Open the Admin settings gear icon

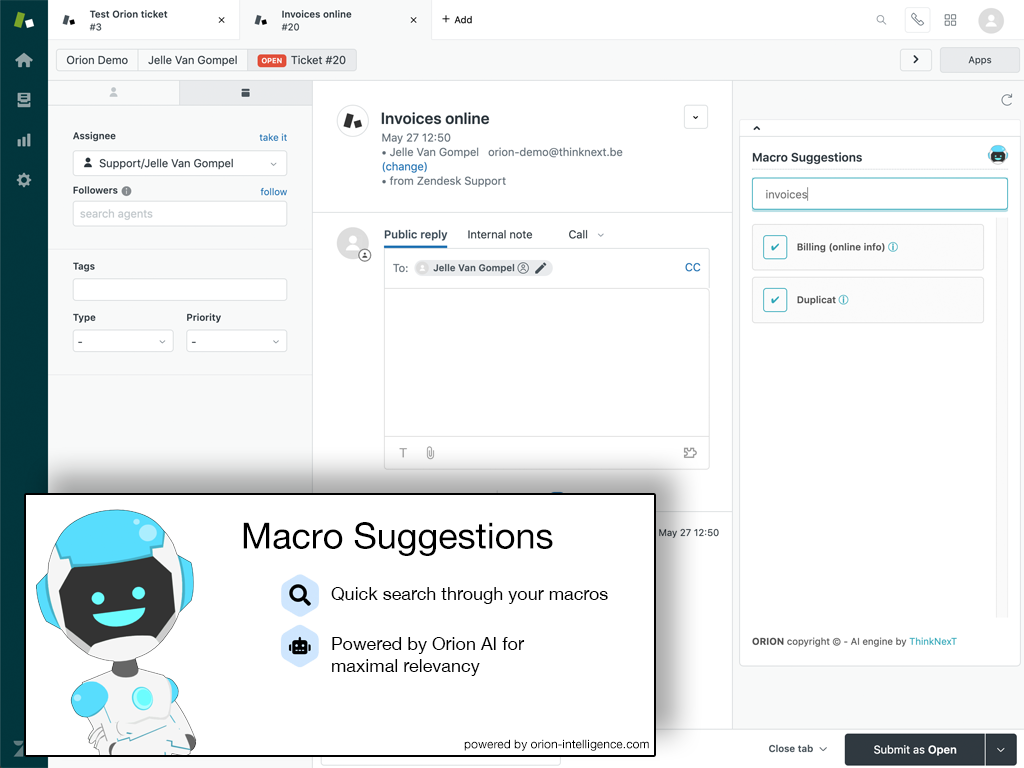pos(24,180)
